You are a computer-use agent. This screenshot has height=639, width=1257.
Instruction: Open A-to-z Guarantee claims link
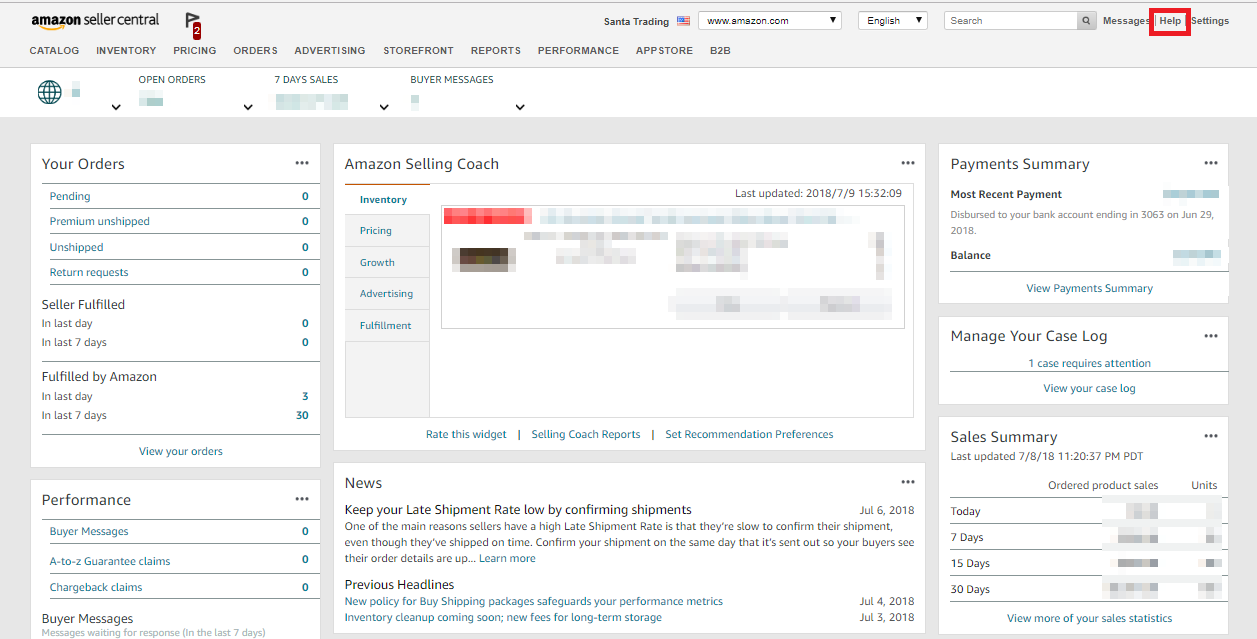click(x=110, y=562)
